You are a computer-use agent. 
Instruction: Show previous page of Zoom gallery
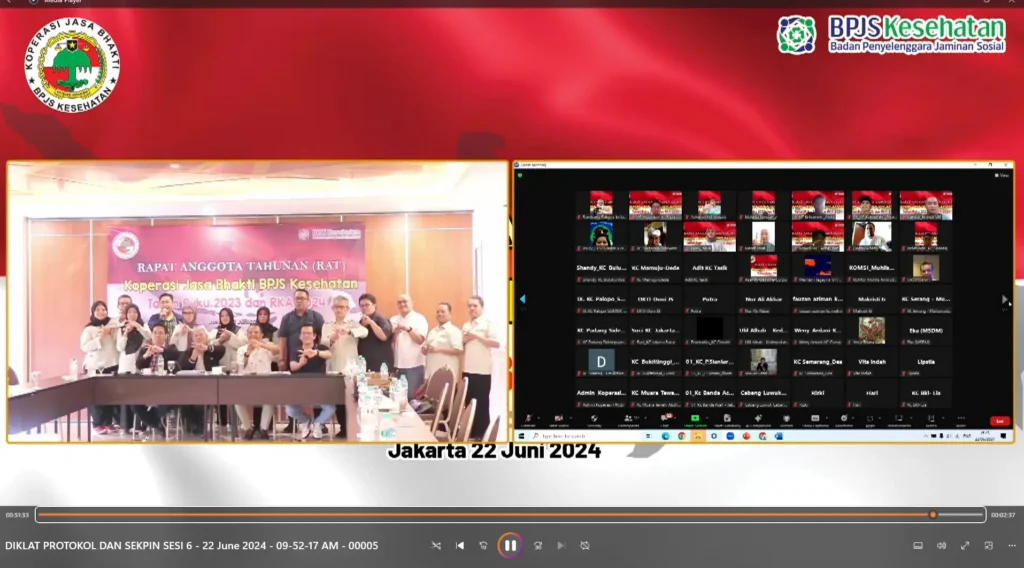522,299
